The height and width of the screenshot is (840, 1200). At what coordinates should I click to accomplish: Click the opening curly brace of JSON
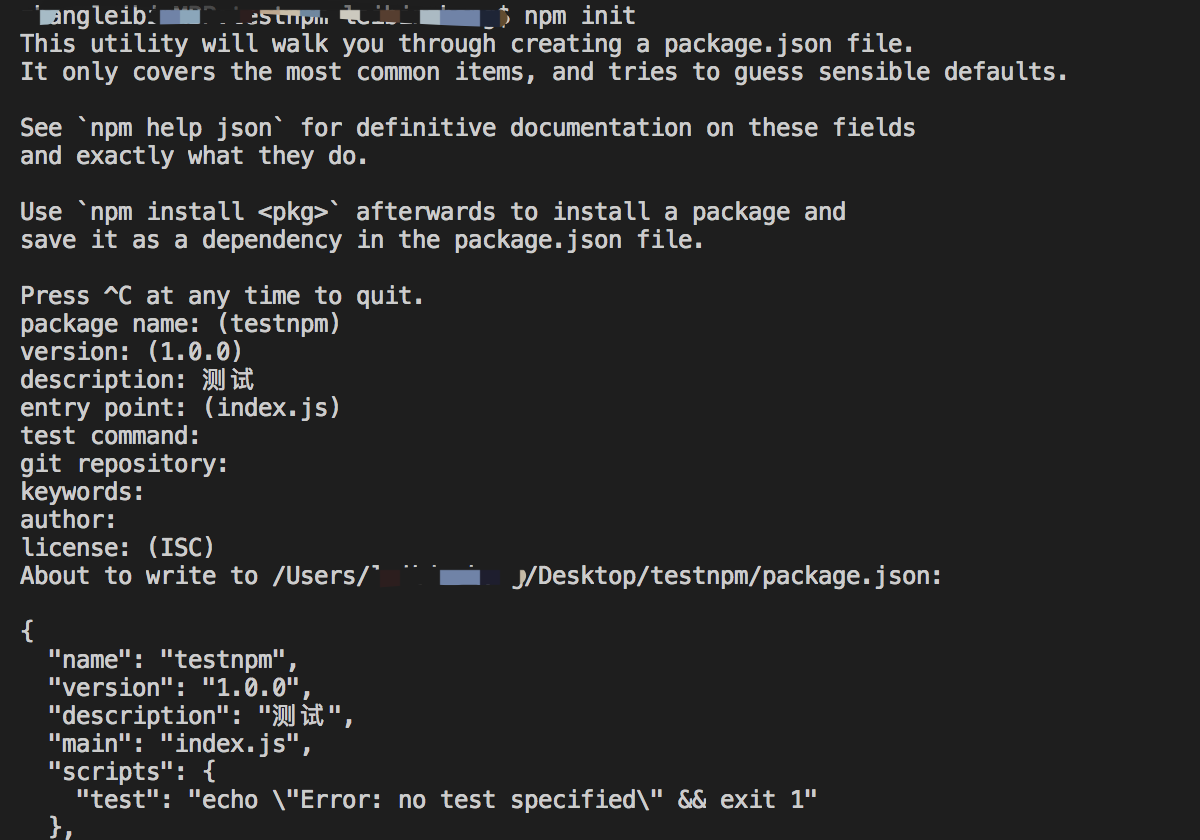pyautogui.click(x=27, y=632)
